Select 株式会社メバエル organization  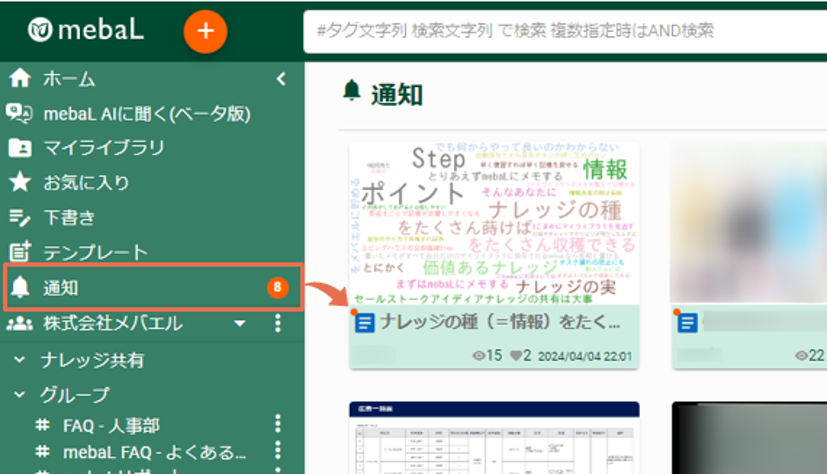pos(113,323)
